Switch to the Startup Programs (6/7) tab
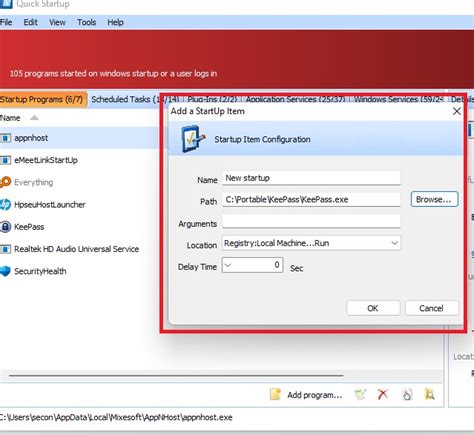Screen dimensions: 474x435 pyautogui.click(x=43, y=99)
